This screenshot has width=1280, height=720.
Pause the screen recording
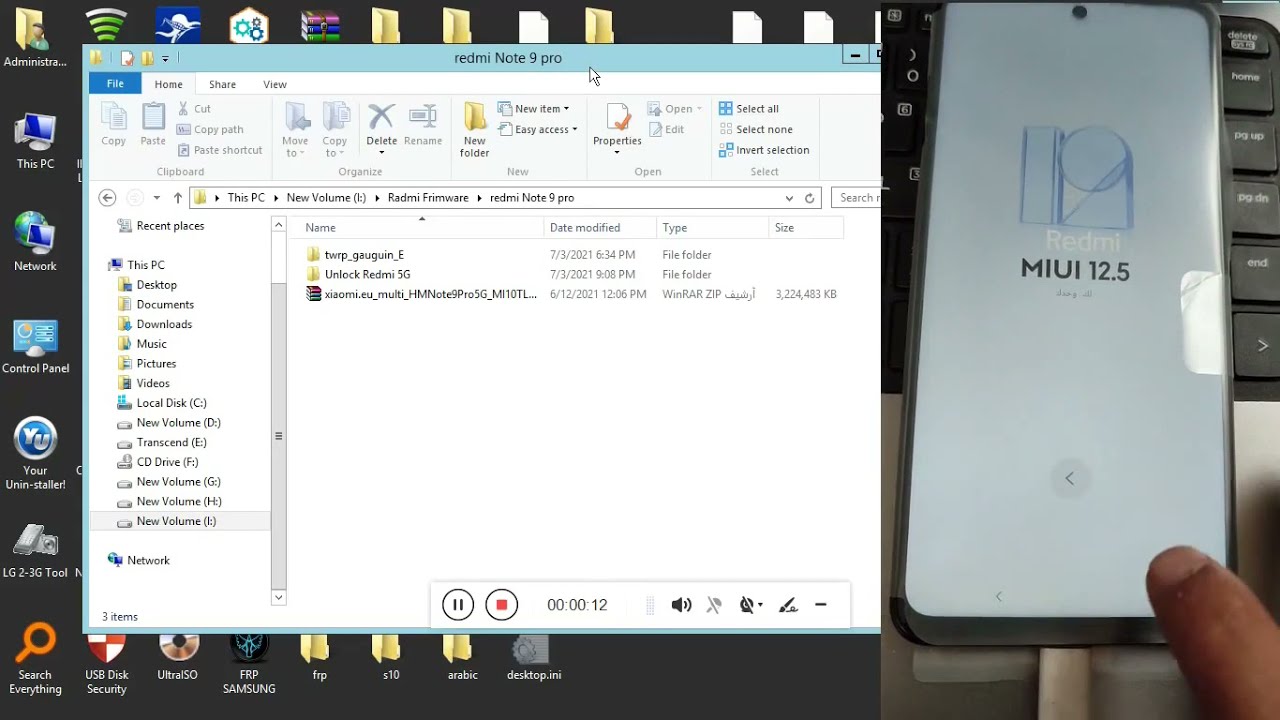tap(458, 605)
